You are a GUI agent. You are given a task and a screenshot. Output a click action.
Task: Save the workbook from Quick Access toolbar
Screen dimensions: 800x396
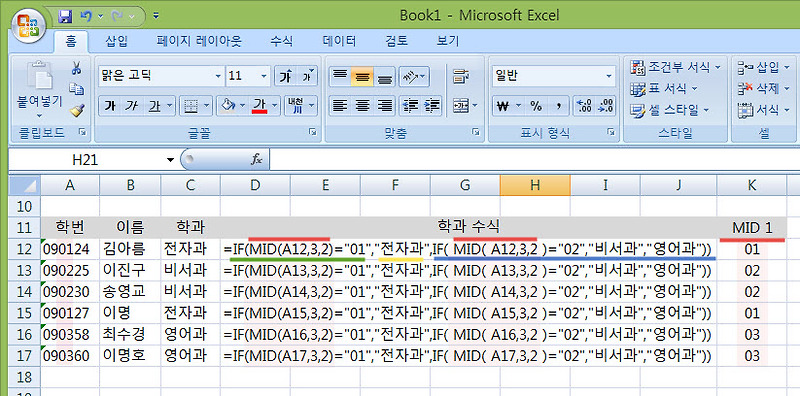point(65,16)
